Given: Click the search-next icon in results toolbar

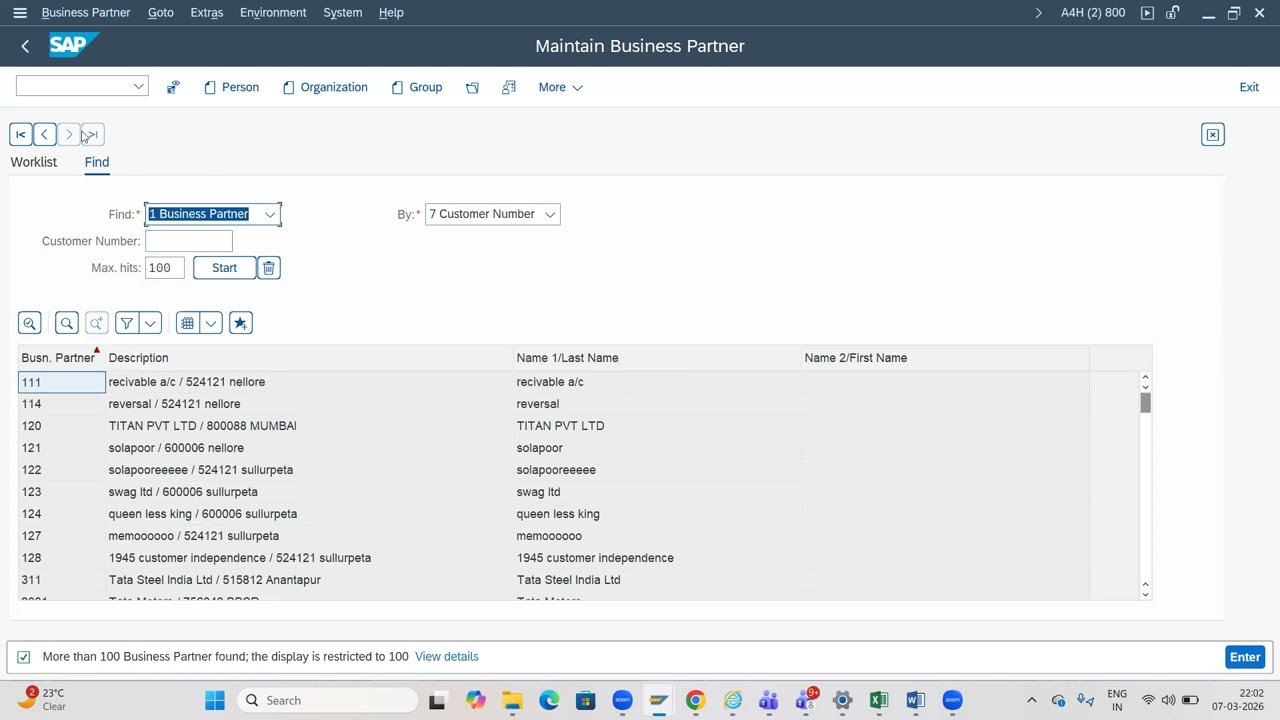Looking at the screenshot, I should pyautogui.click(x=96, y=323).
